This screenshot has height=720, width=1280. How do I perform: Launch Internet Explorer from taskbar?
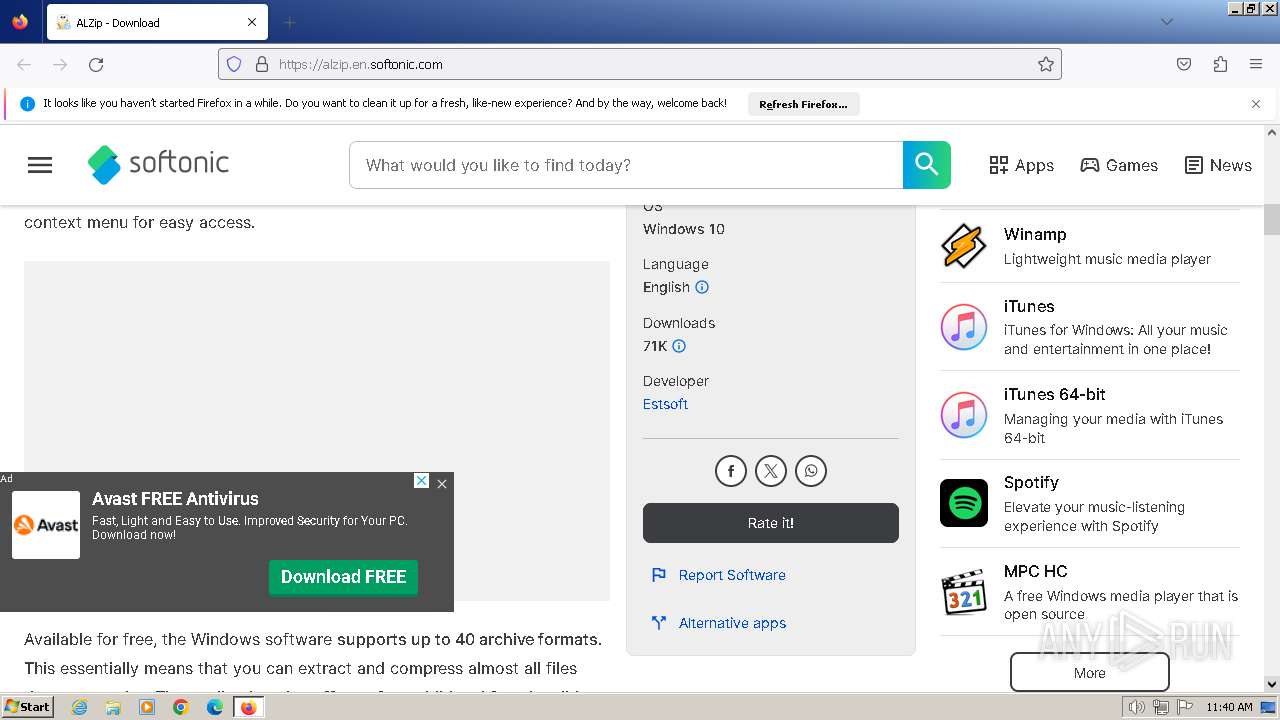(x=80, y=707)
